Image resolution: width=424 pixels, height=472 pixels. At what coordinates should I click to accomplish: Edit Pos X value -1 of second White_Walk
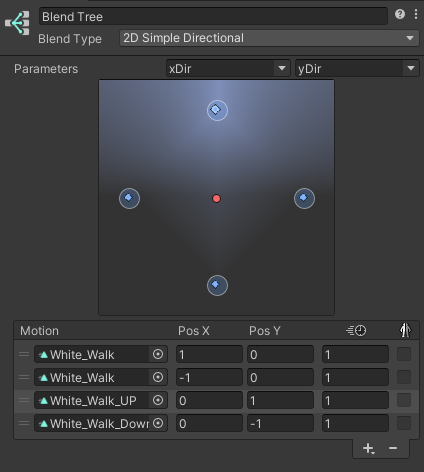[209, 377]
